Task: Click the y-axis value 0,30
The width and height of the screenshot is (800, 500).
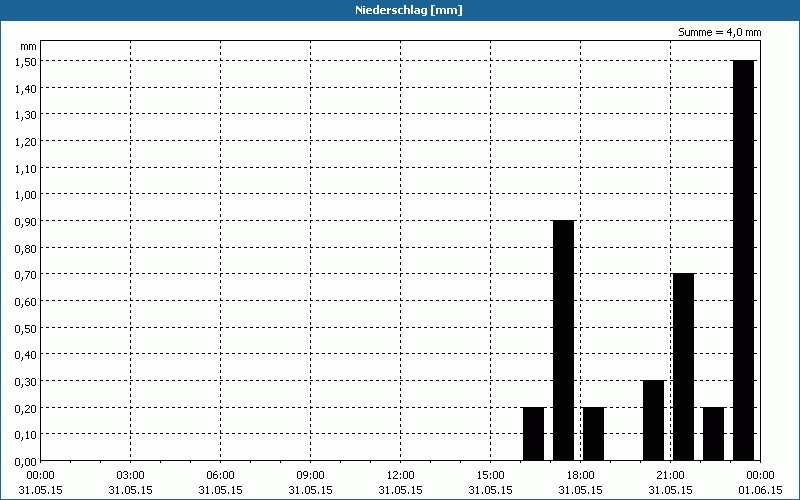Action: pyautogui.click(x=26, y=382)
